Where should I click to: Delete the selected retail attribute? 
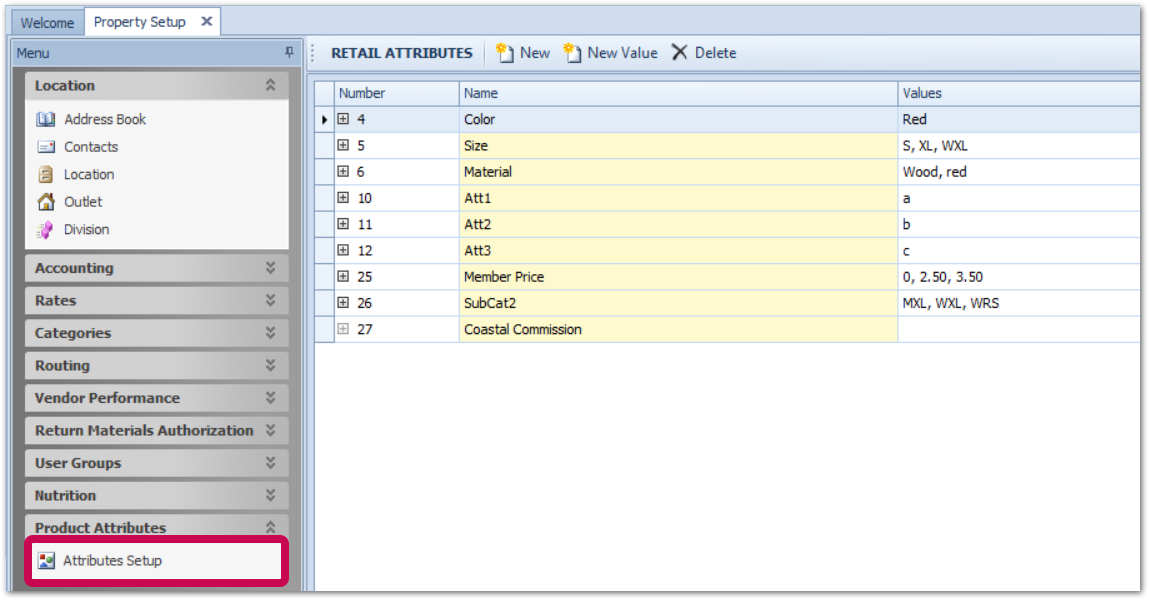coord(703,53)
